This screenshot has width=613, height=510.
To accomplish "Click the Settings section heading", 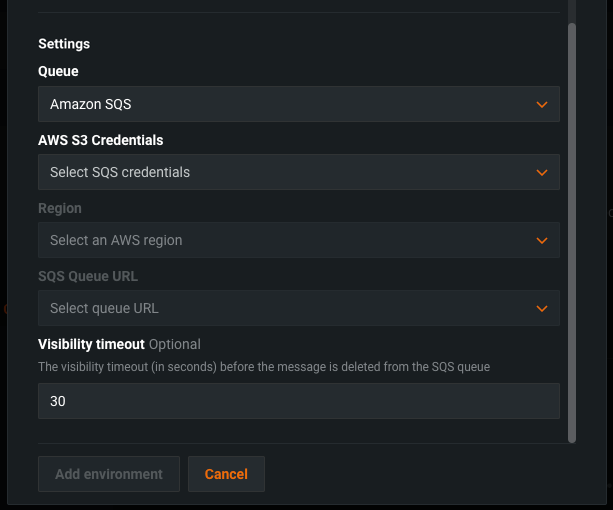I will coord(64,44).
